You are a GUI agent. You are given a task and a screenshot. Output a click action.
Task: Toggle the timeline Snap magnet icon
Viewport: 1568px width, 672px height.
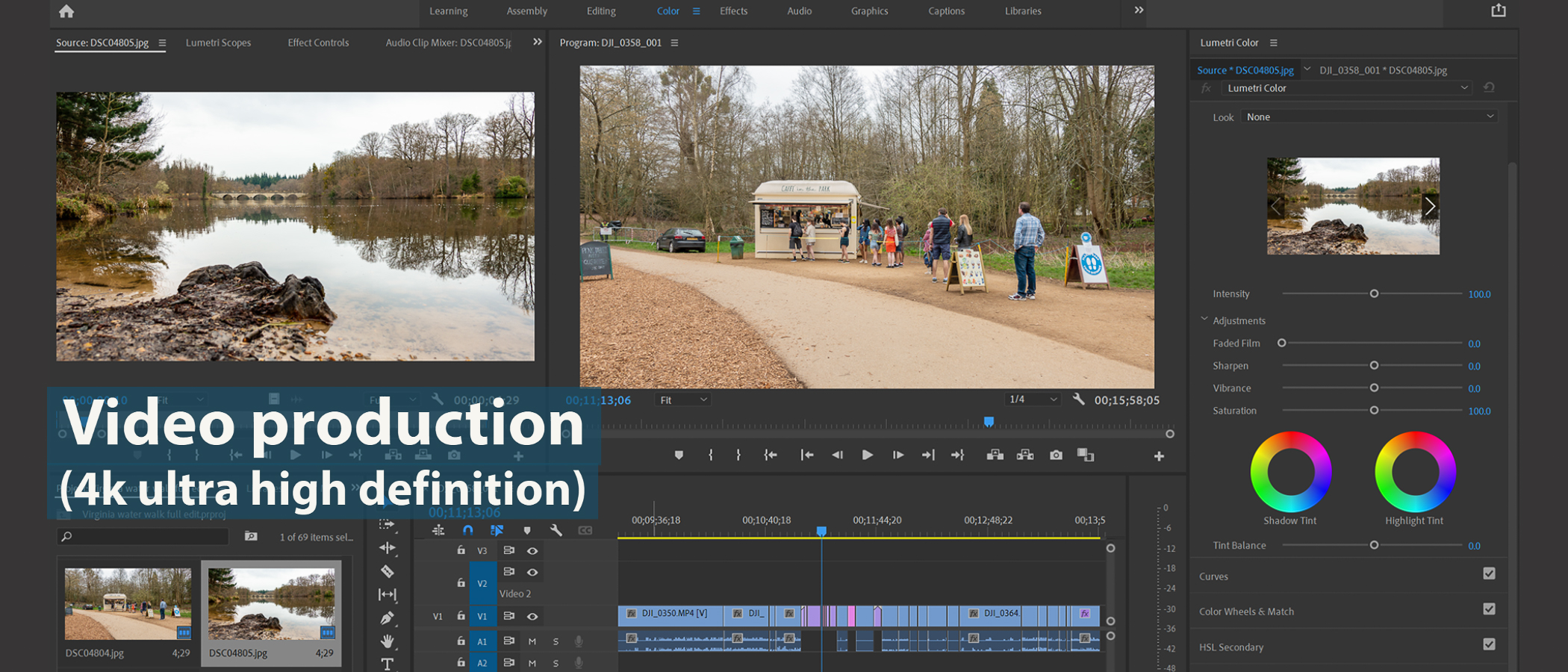pyautogui.click(x=467, y=530)
